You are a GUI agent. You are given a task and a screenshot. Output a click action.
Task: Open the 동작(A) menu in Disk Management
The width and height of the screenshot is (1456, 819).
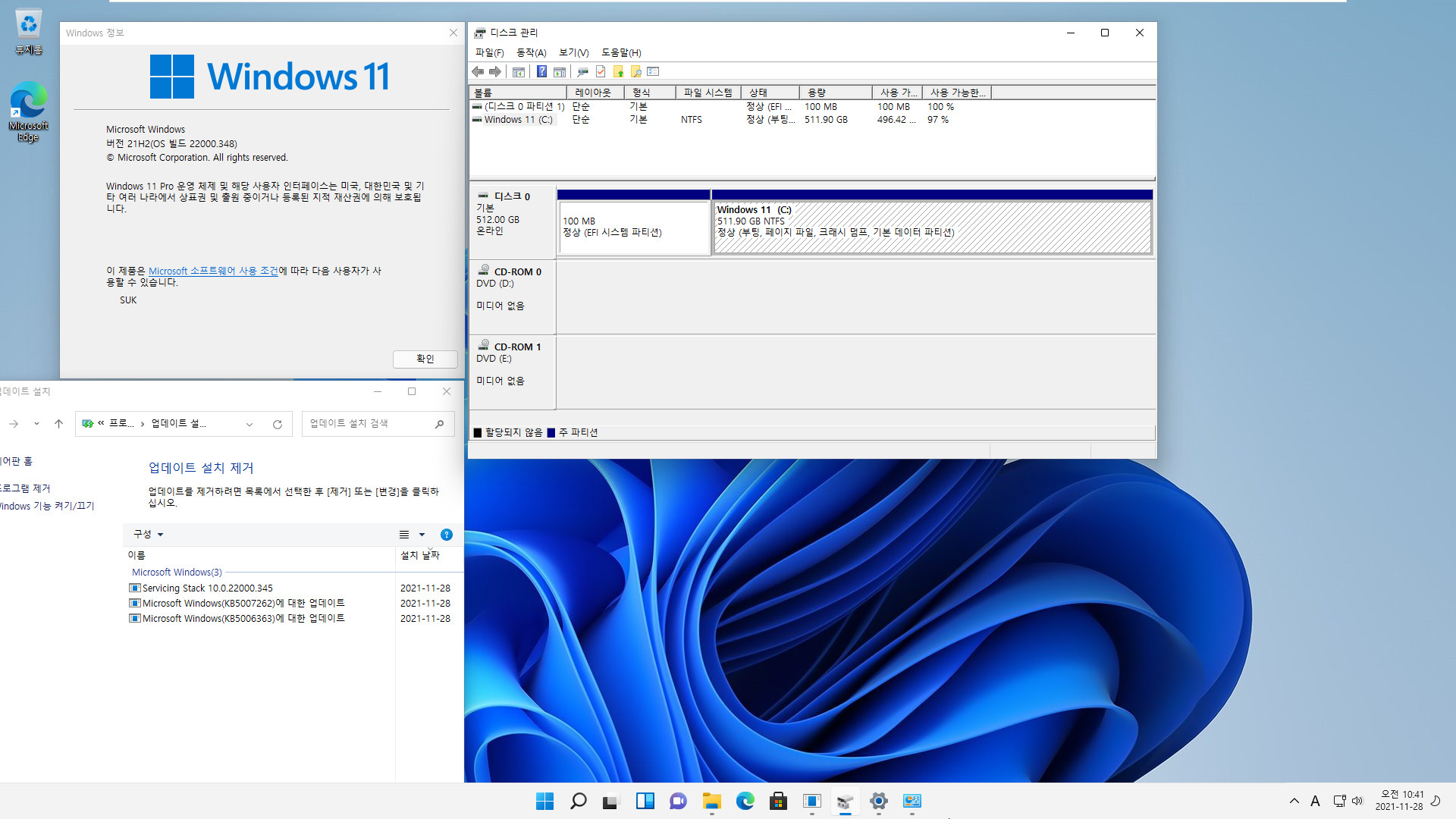tap(530, 52)
